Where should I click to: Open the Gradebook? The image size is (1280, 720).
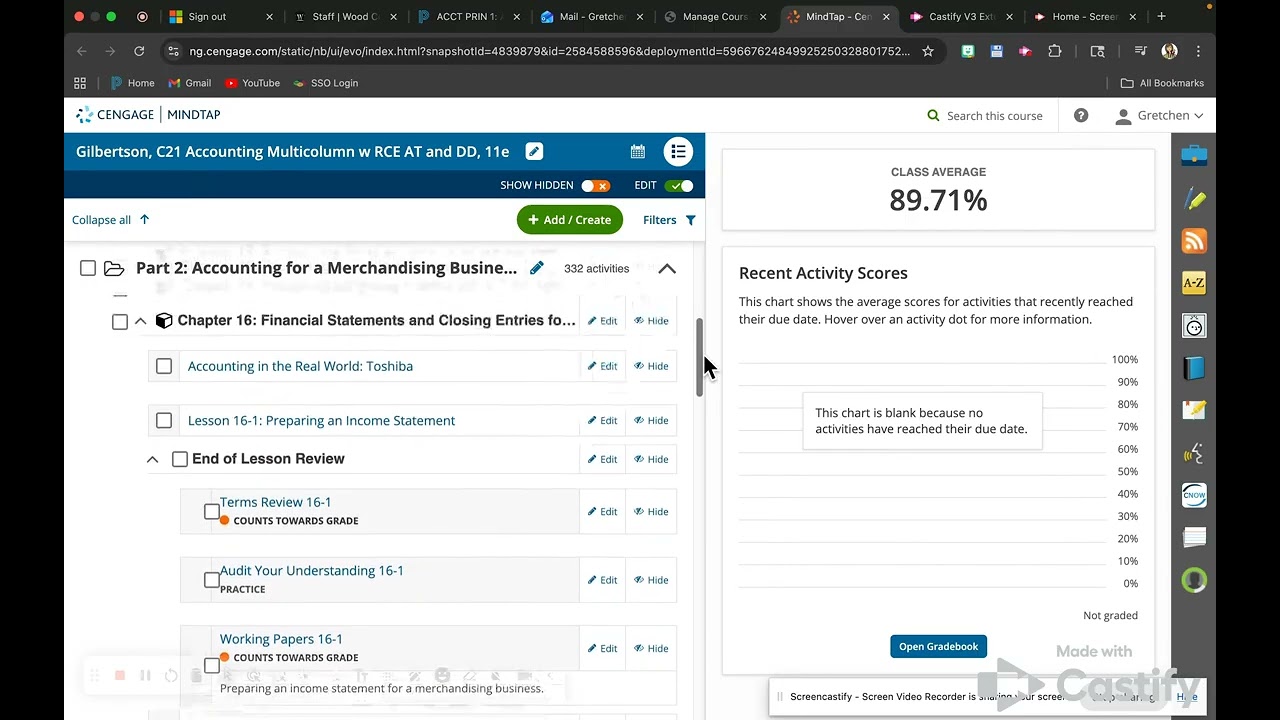pos(938,646)
